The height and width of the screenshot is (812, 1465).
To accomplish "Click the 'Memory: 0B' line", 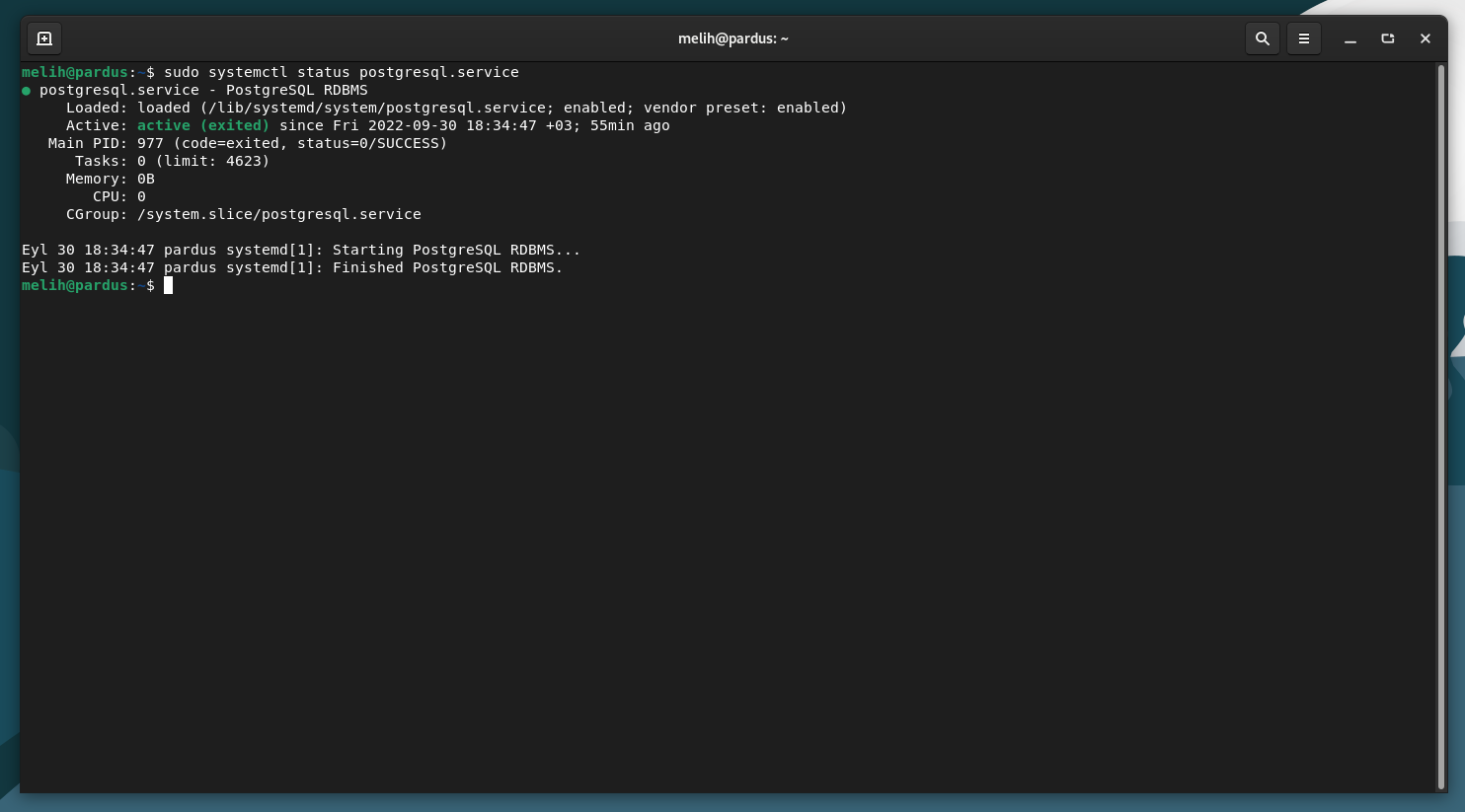I will [111, 179].
